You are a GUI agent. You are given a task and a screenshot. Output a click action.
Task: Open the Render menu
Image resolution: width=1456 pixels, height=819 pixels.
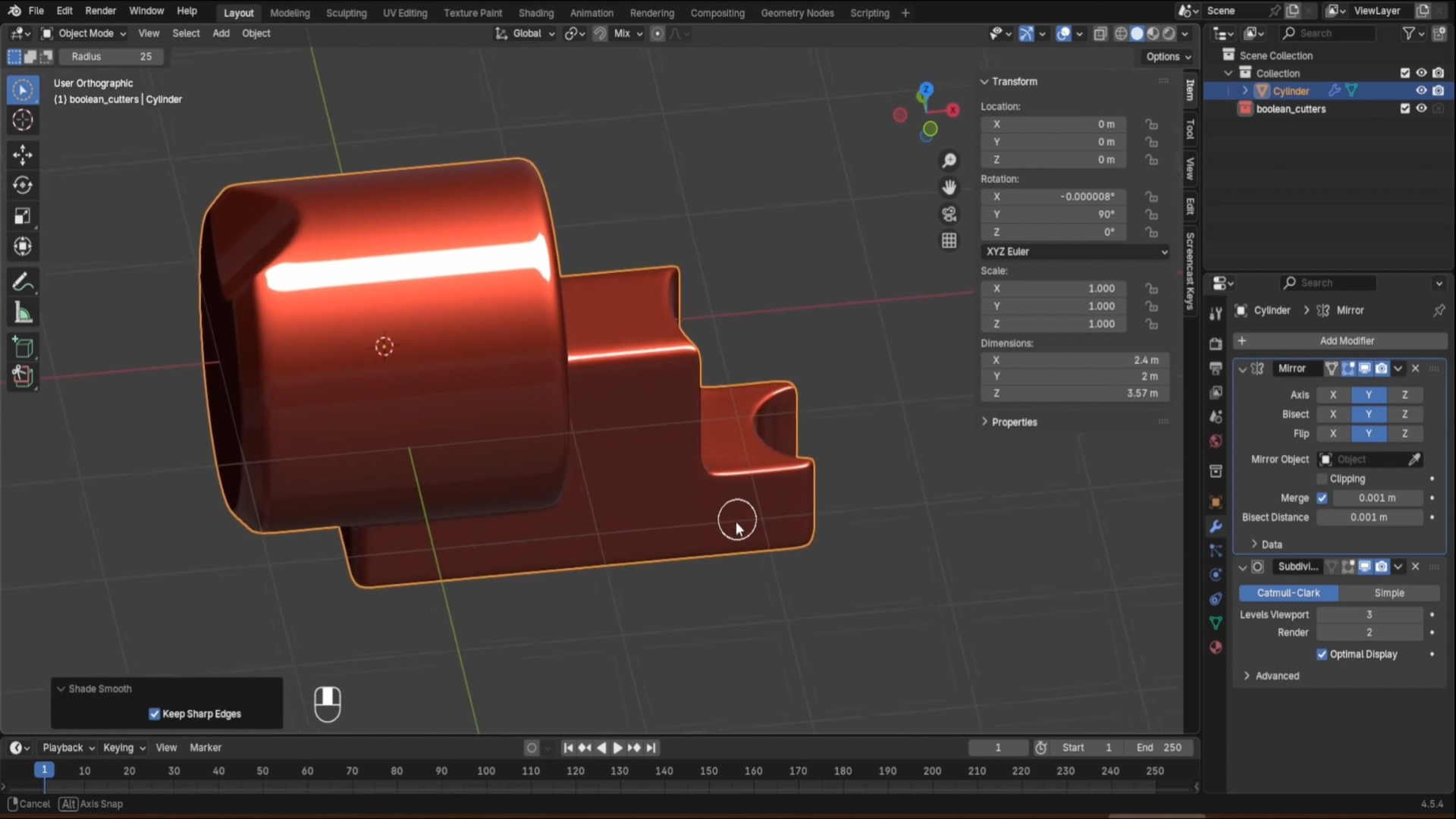100,11
